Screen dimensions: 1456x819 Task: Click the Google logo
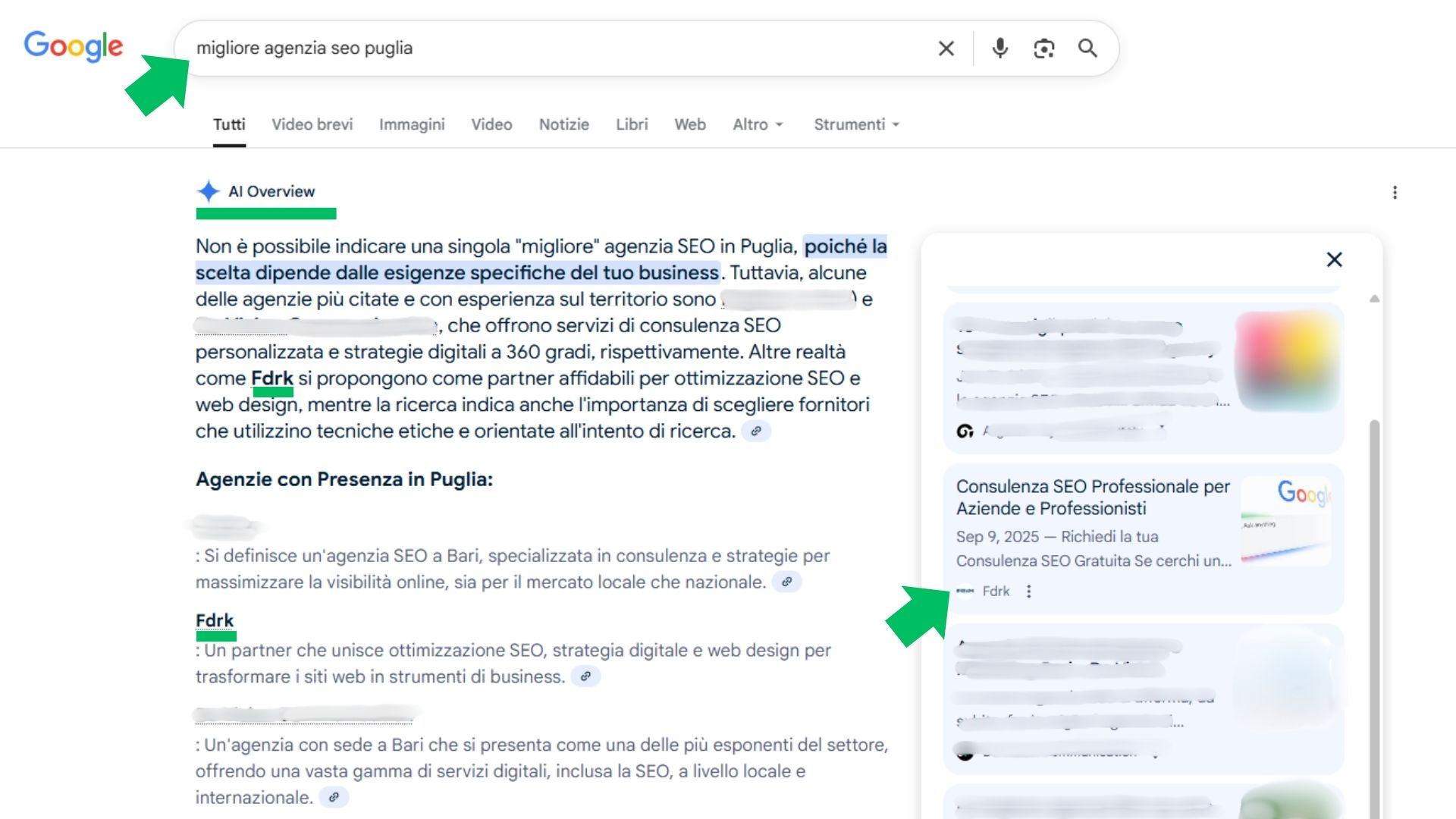(73, 46)
